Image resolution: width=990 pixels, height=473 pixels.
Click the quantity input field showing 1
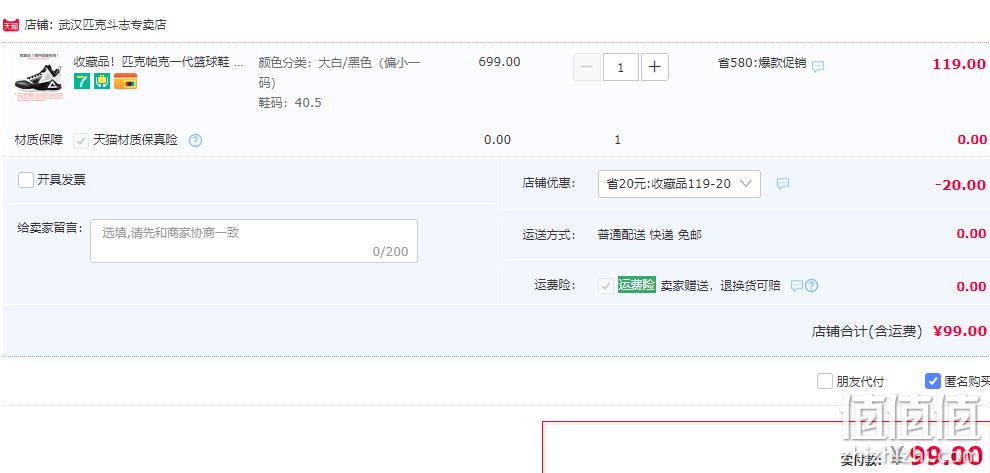point(621,67)
